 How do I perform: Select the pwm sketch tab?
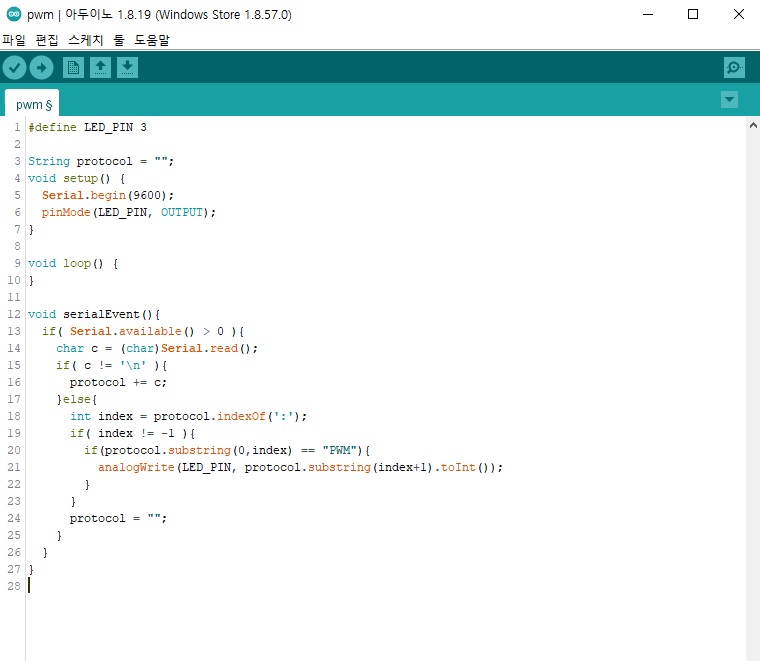pos(32,105)
